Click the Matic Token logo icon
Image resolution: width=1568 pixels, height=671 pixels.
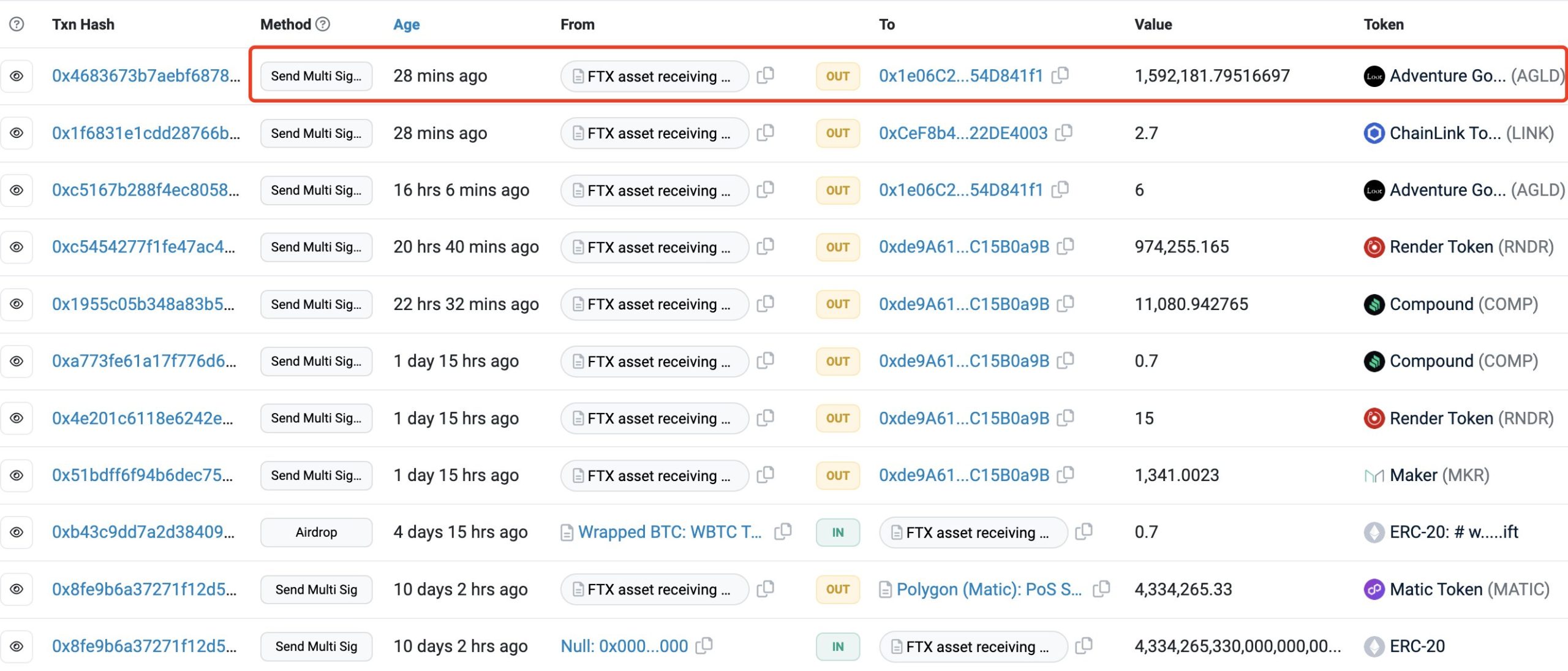(1374, 589)
